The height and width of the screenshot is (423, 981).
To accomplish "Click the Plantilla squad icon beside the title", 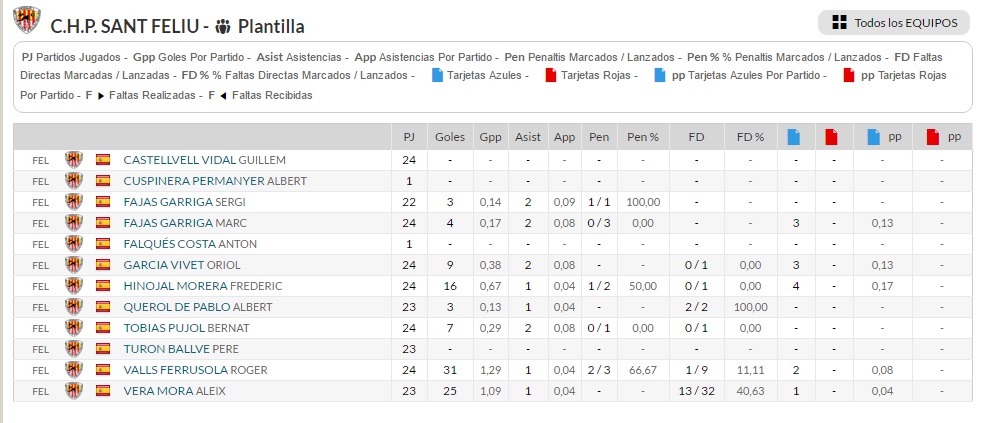I will 222,27.
